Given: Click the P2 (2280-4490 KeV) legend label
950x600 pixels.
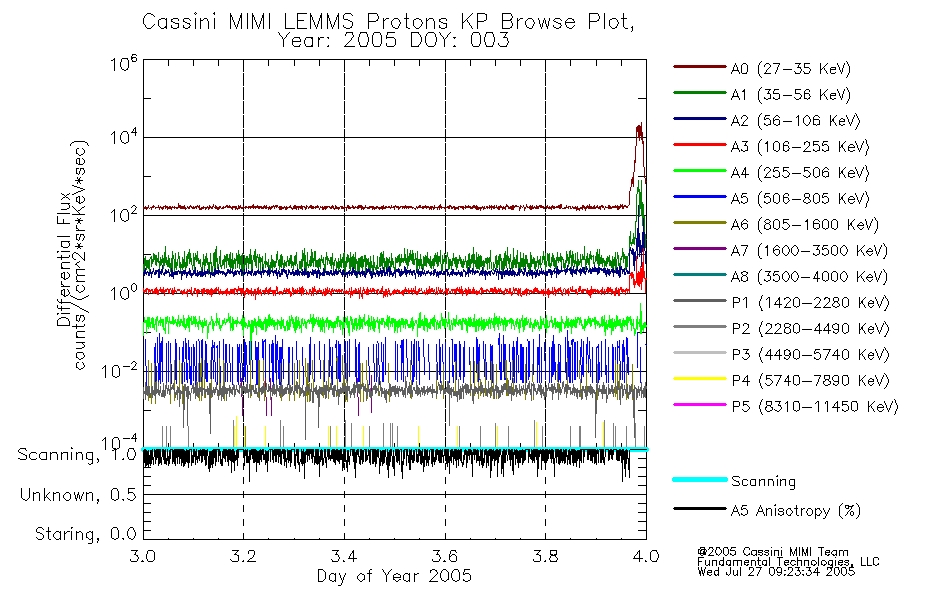Looking at the screenshot, I should [810, 328].
